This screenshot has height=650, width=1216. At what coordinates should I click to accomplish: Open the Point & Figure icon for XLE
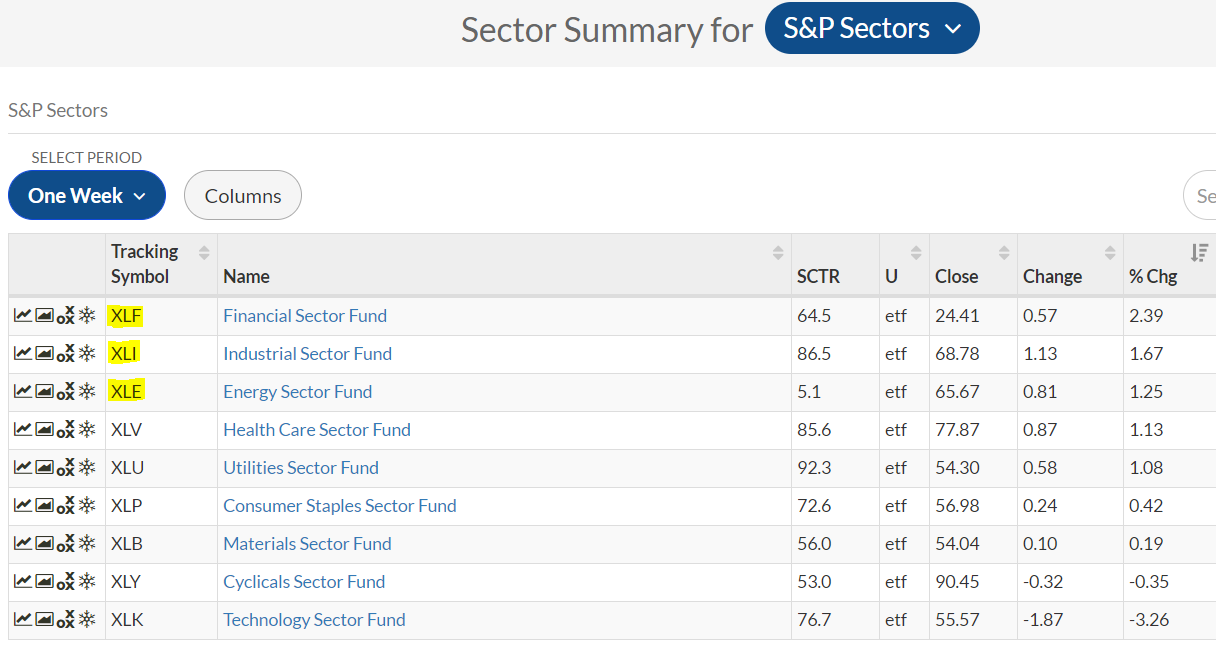coord(65,392)
